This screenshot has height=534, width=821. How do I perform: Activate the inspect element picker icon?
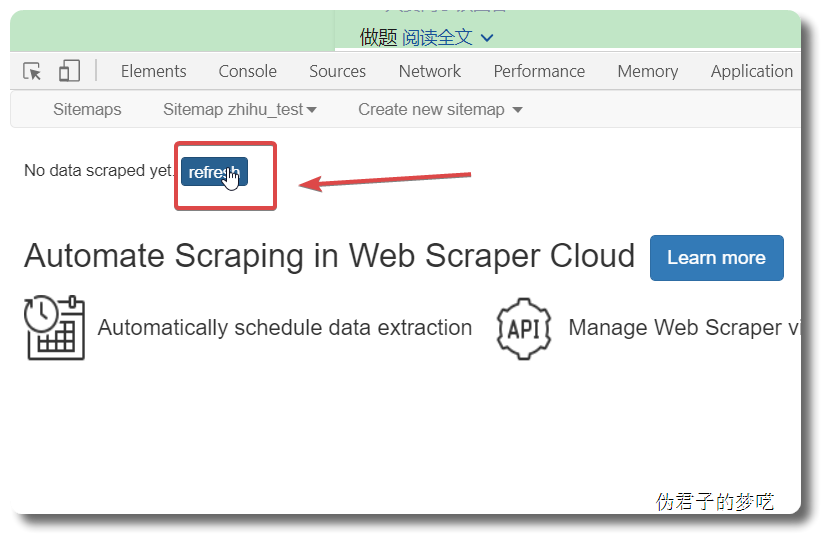coord(32,71)
